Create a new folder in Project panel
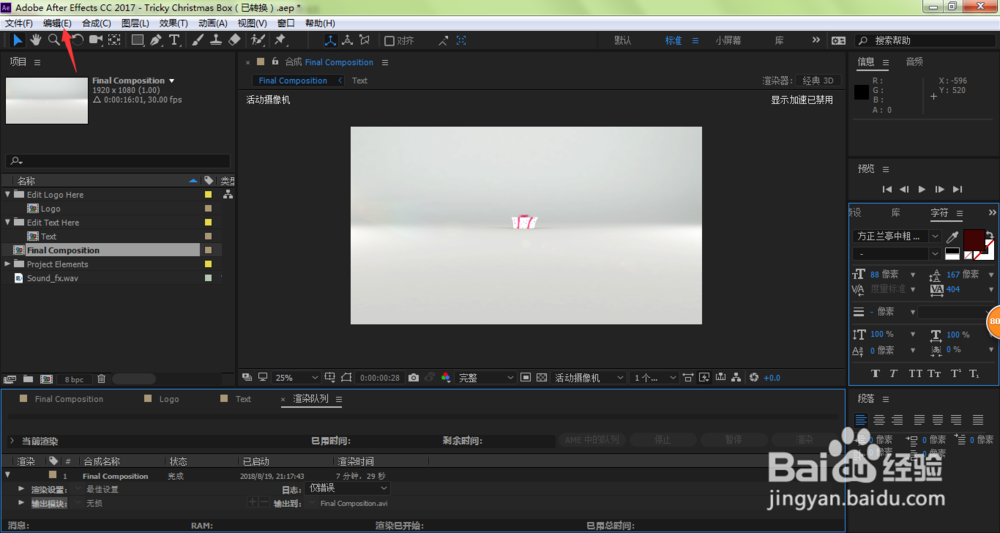 click(28, 379)
